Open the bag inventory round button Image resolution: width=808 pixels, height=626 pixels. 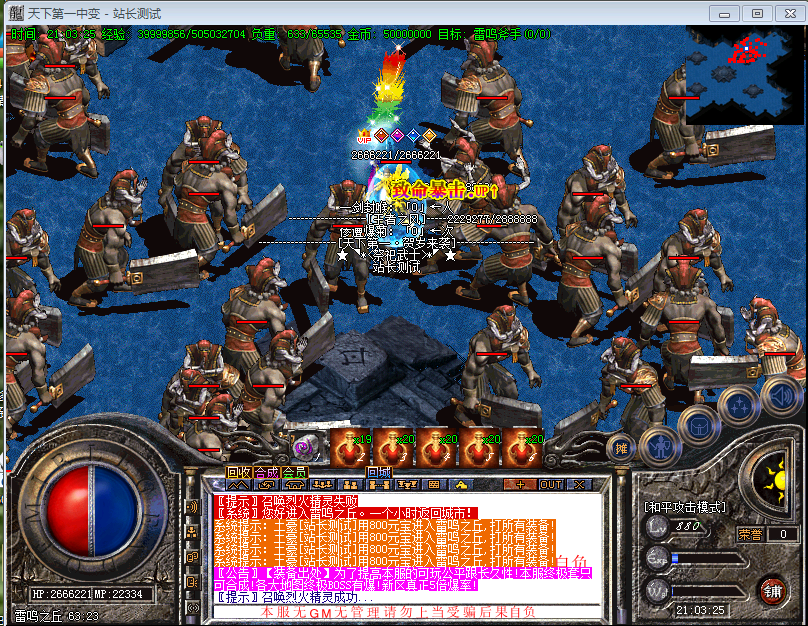coord(700,427)
